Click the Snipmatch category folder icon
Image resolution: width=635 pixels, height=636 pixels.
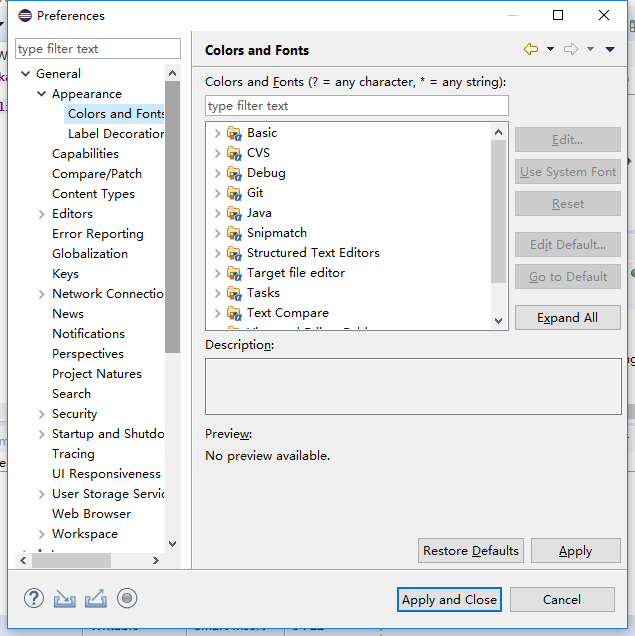coord(234,233)
